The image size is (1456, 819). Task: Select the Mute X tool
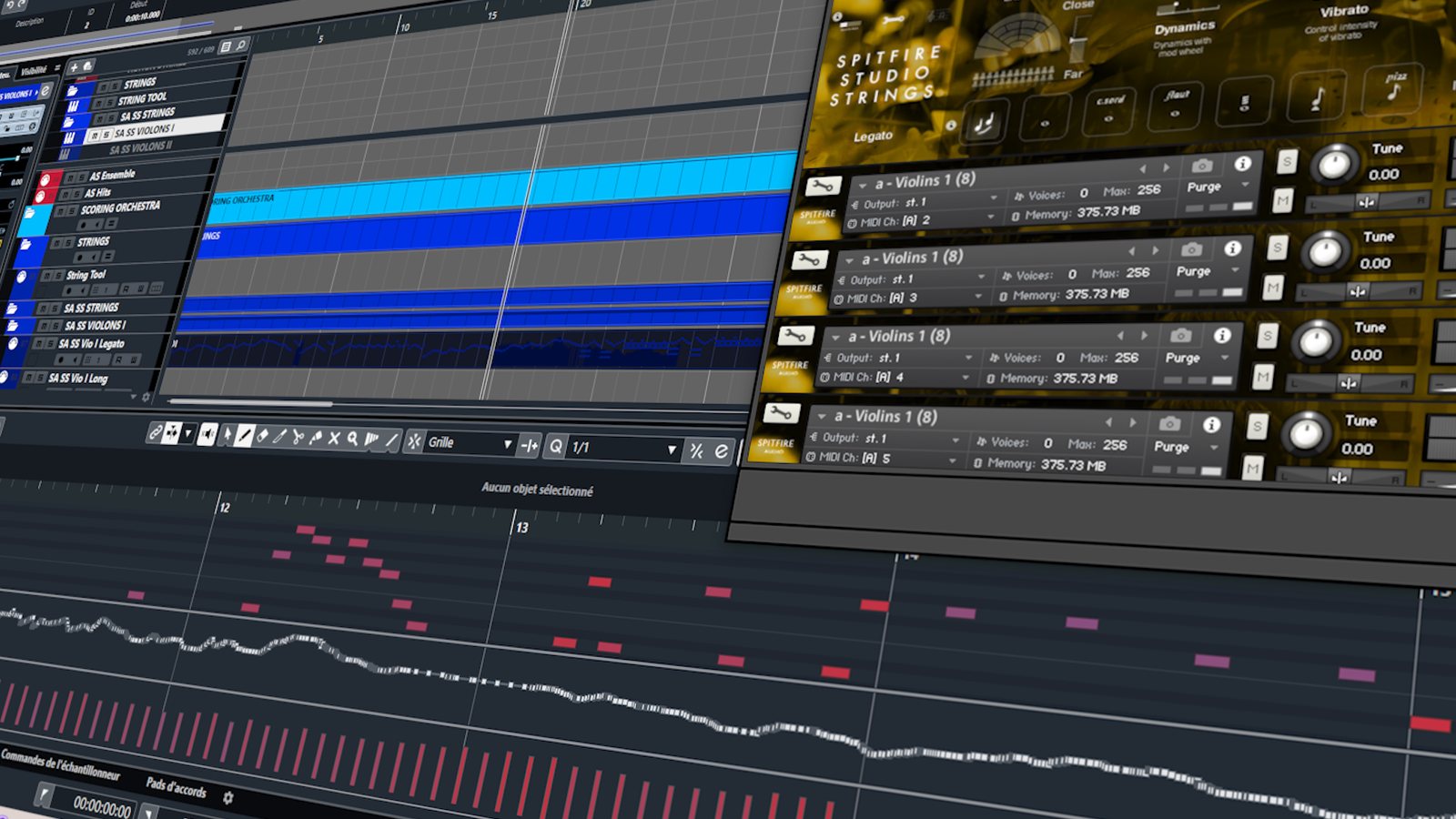334,438
